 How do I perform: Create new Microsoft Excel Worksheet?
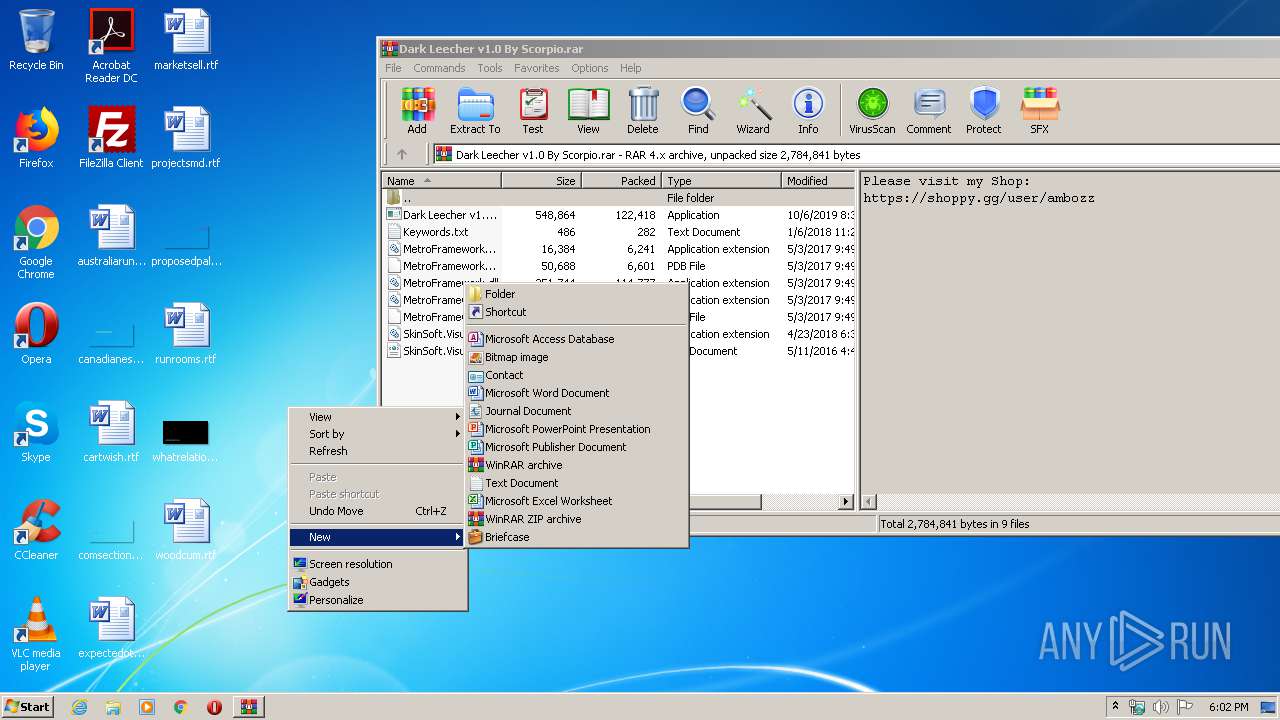tap(577, 501)
